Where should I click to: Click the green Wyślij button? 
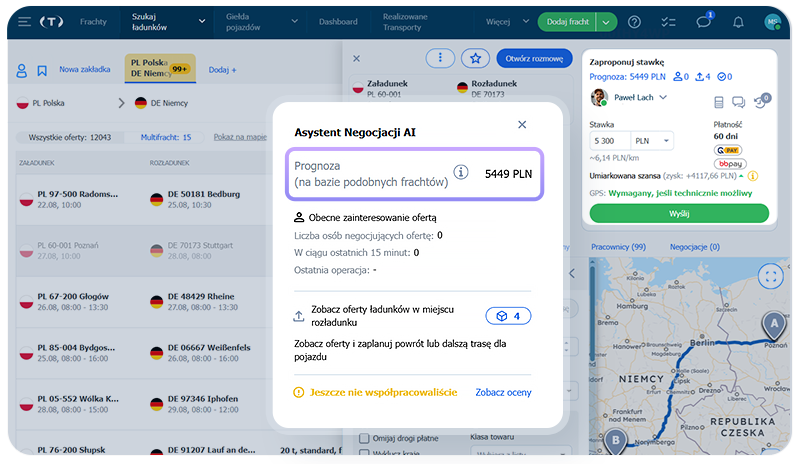[x=679, y=213]
